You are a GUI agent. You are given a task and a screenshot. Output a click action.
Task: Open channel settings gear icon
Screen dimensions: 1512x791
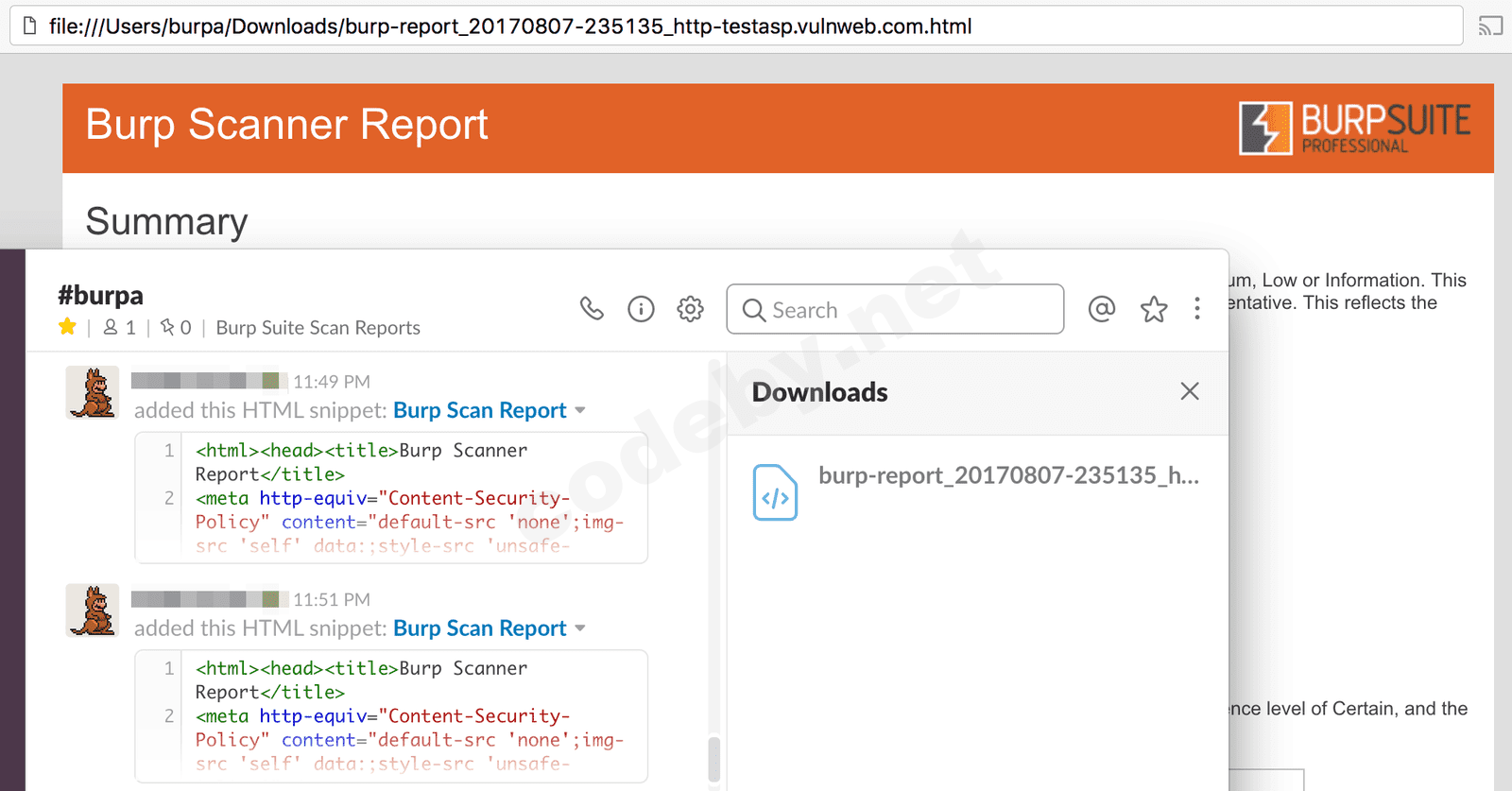coord(691,309)
